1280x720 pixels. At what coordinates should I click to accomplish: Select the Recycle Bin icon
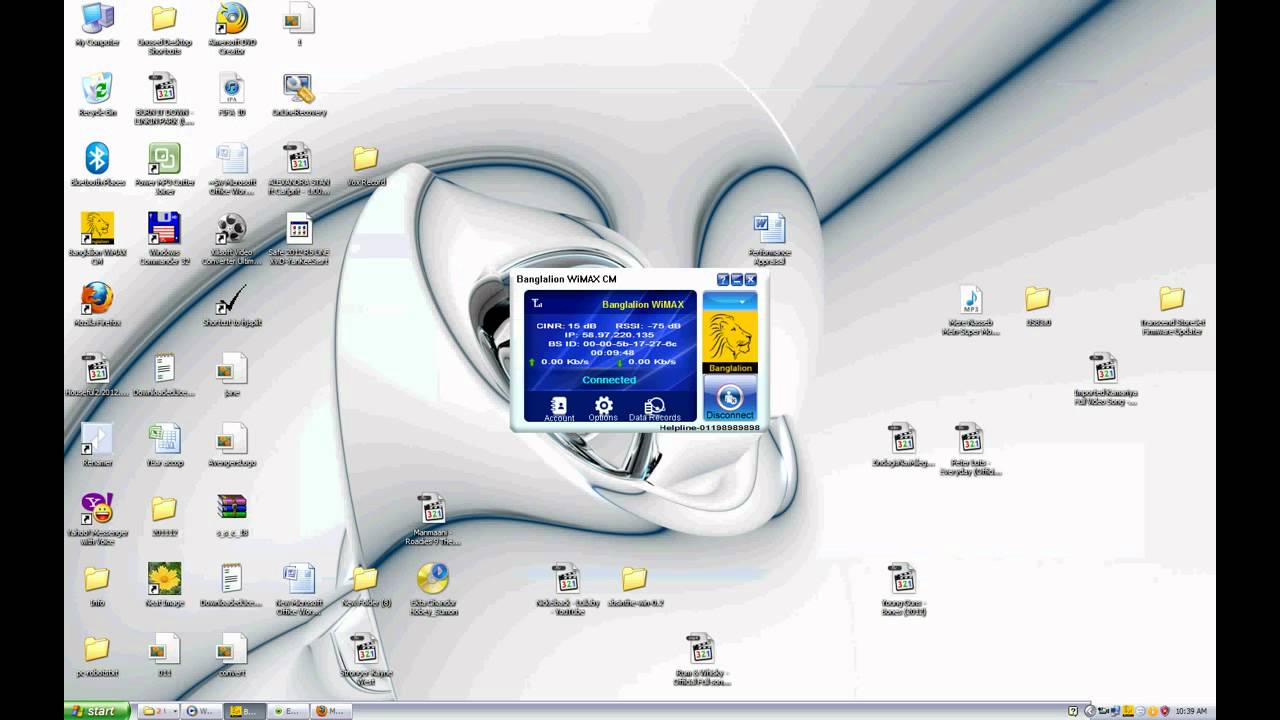(97, 95)
